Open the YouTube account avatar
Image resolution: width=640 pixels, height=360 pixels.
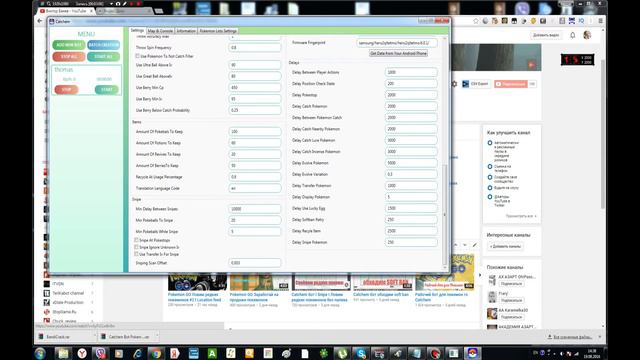pyautogui.click(x=587, y=35)
